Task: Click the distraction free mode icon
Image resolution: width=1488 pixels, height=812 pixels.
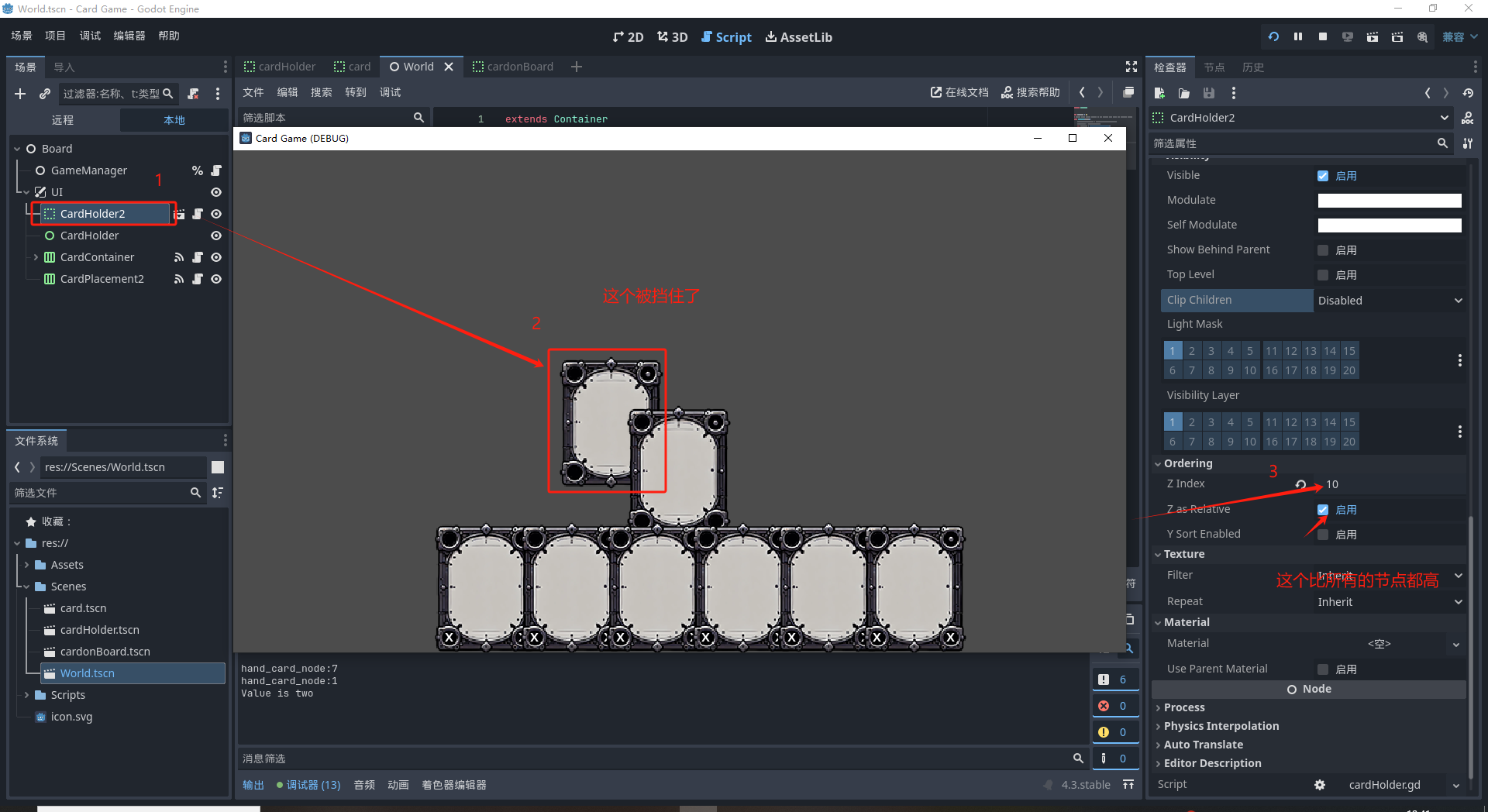Action: coord(1131,67)
